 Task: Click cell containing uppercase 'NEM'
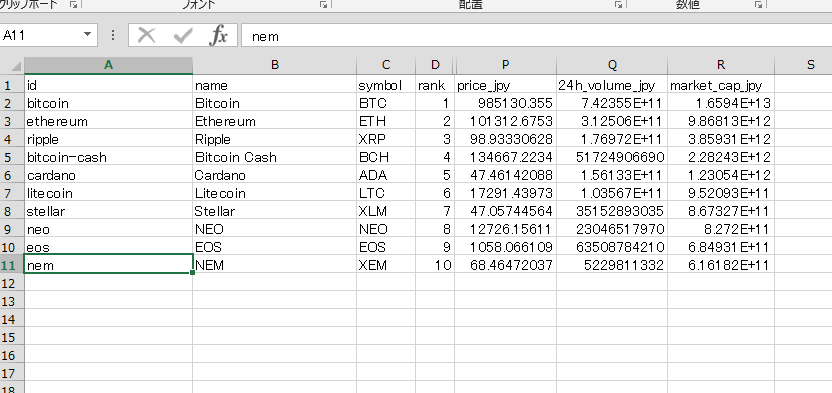pos(274,265)
